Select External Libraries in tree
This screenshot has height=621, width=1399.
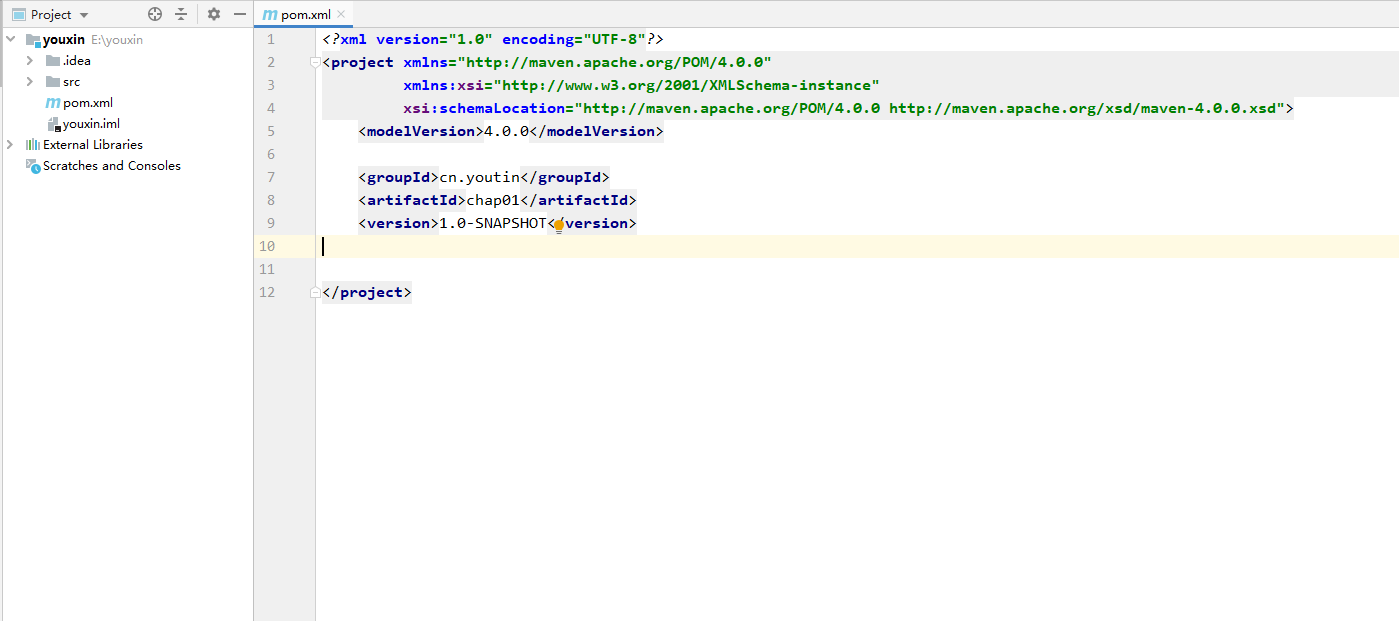tap(93, 145)
